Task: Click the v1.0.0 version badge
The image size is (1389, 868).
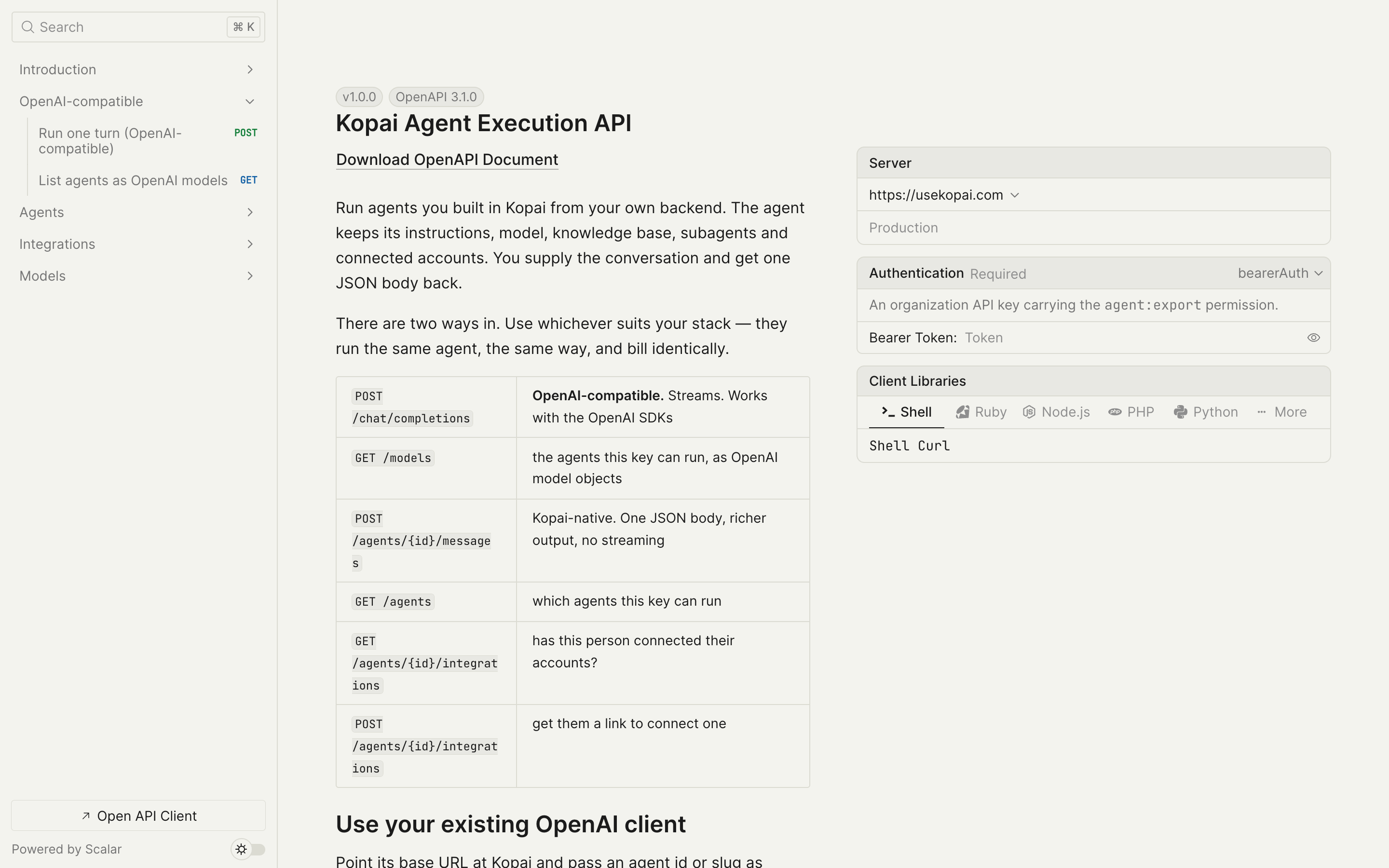Action: pos(359,97)
